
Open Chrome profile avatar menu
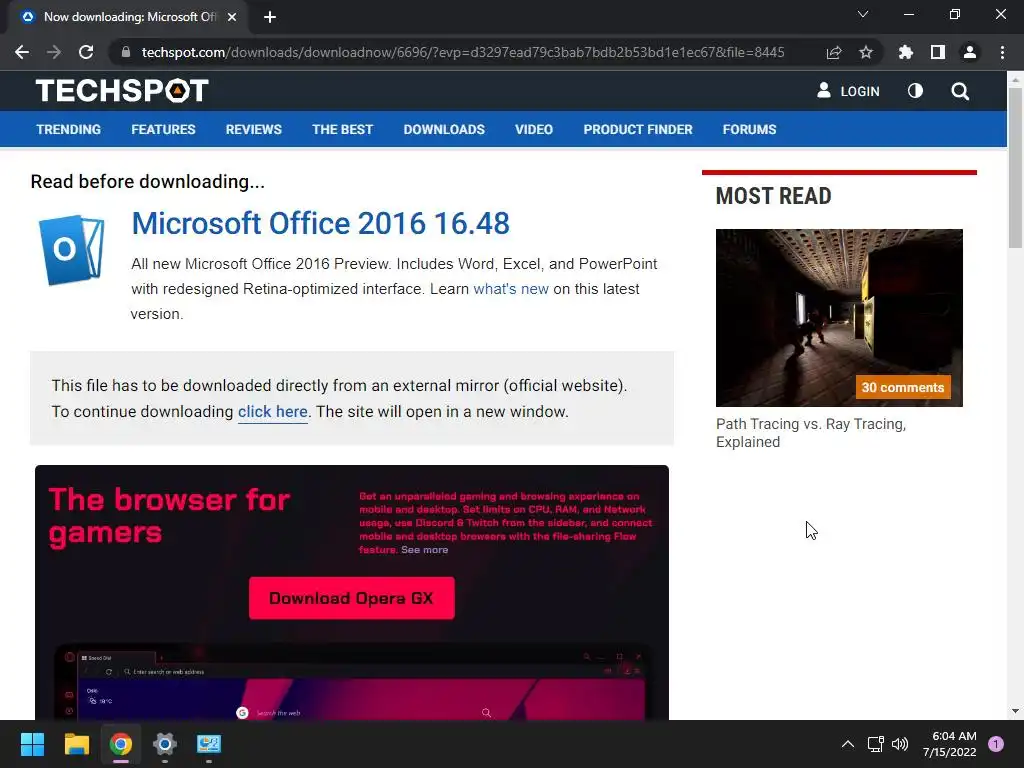click(970, 52)
